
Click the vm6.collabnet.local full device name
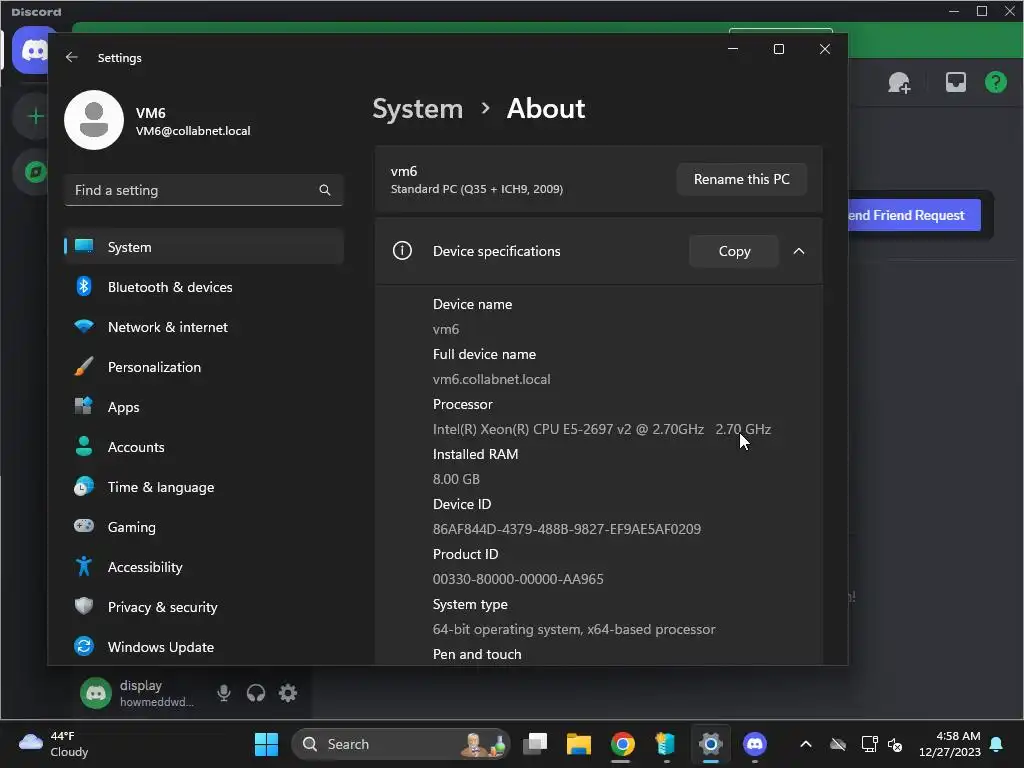pyautogui.click(x=491, y=379)
